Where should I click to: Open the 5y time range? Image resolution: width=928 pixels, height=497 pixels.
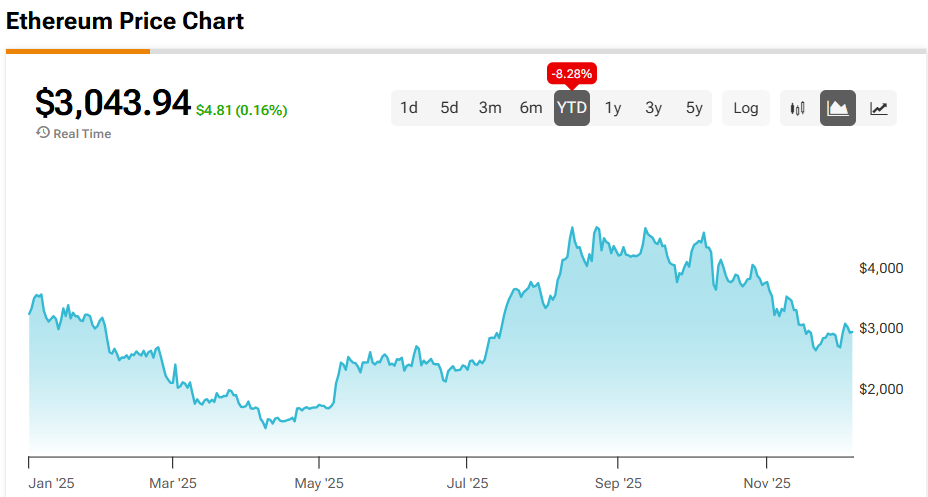pyautogui.click(x=694, y=108)
